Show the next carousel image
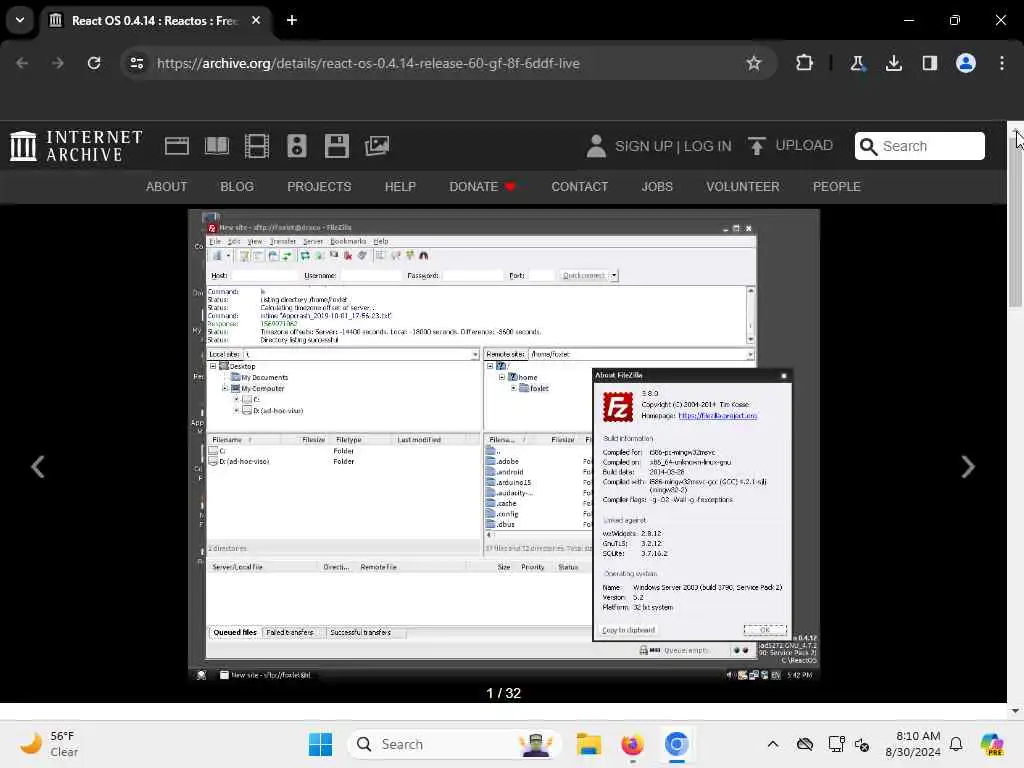The height and width of the screenshot is (768, 1024). [968, 466]
